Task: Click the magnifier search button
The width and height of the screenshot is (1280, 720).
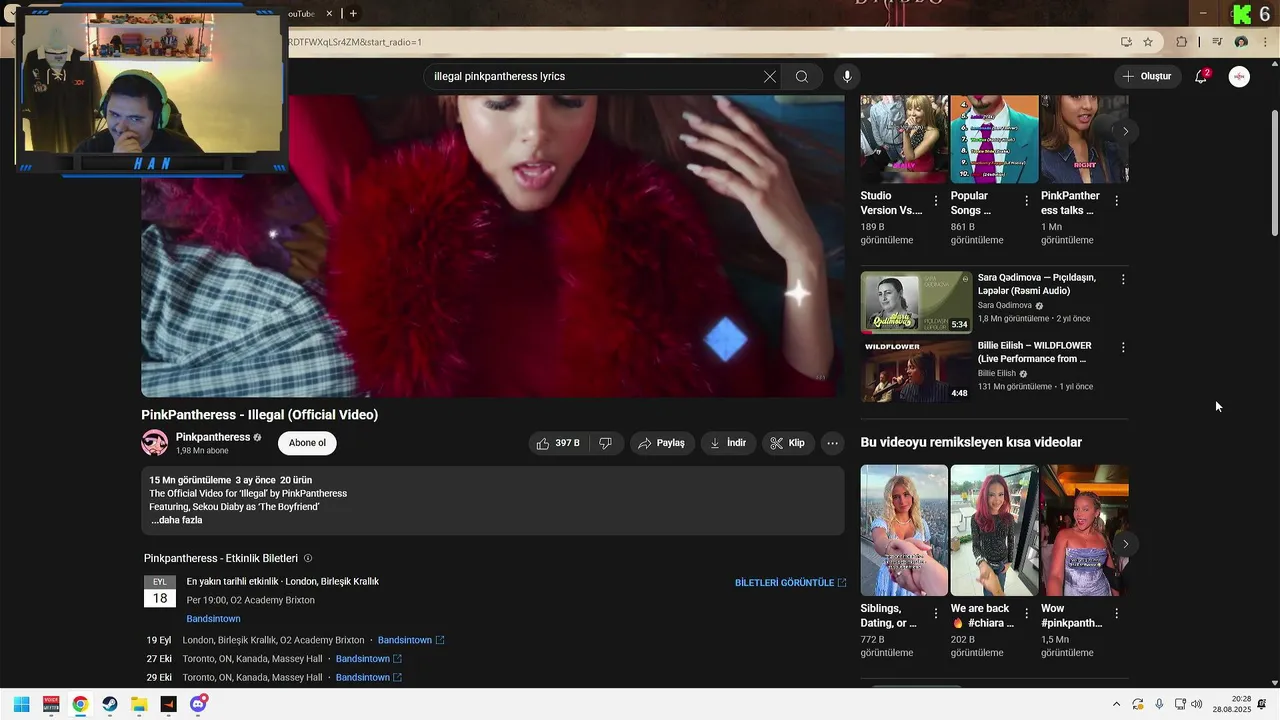Action: pyautogui.click(x=802, y=77)
